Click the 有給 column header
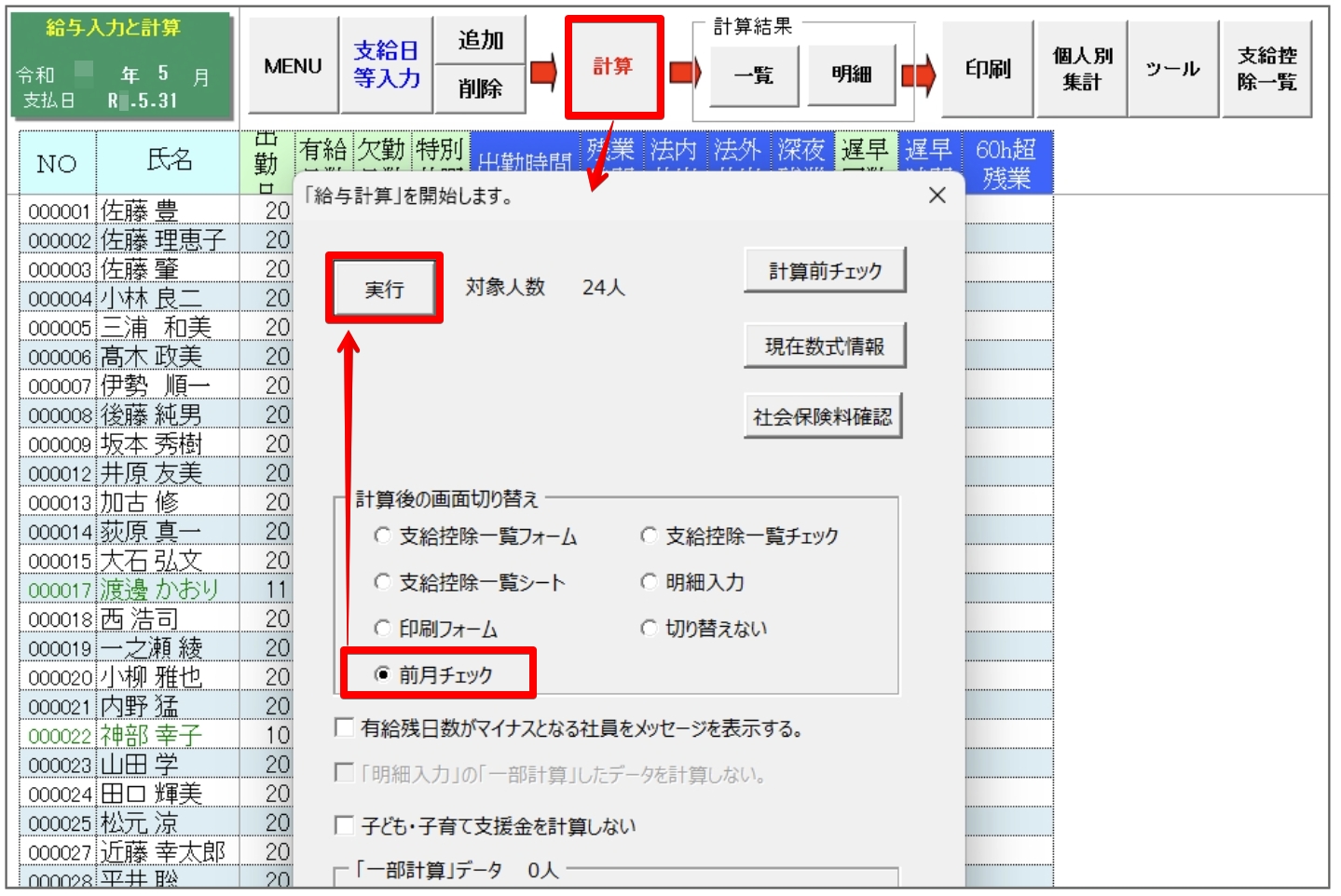1341x896 pixels. pyautogui.click(x=323, y=151)
